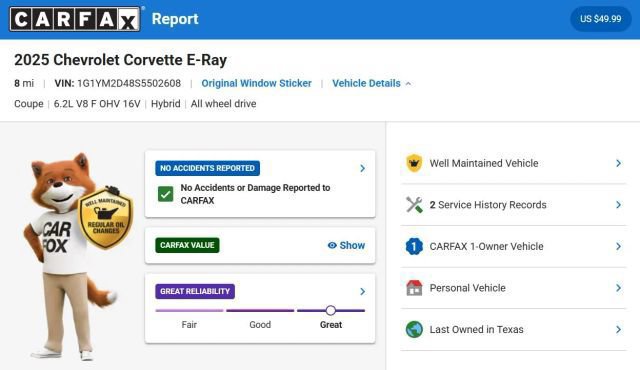Click the Fair segment of reliability bar
The height and width of the screenshot is (370, 640).
(x=189, y=310)
